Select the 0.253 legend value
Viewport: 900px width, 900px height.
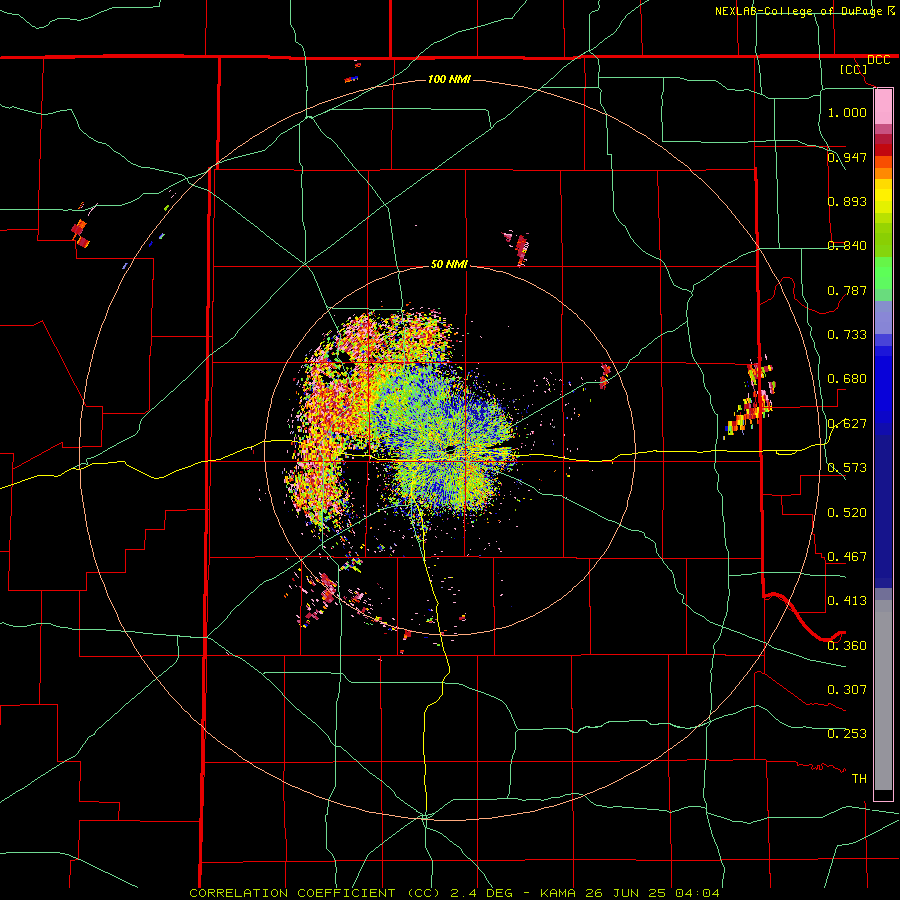point(847,734)
